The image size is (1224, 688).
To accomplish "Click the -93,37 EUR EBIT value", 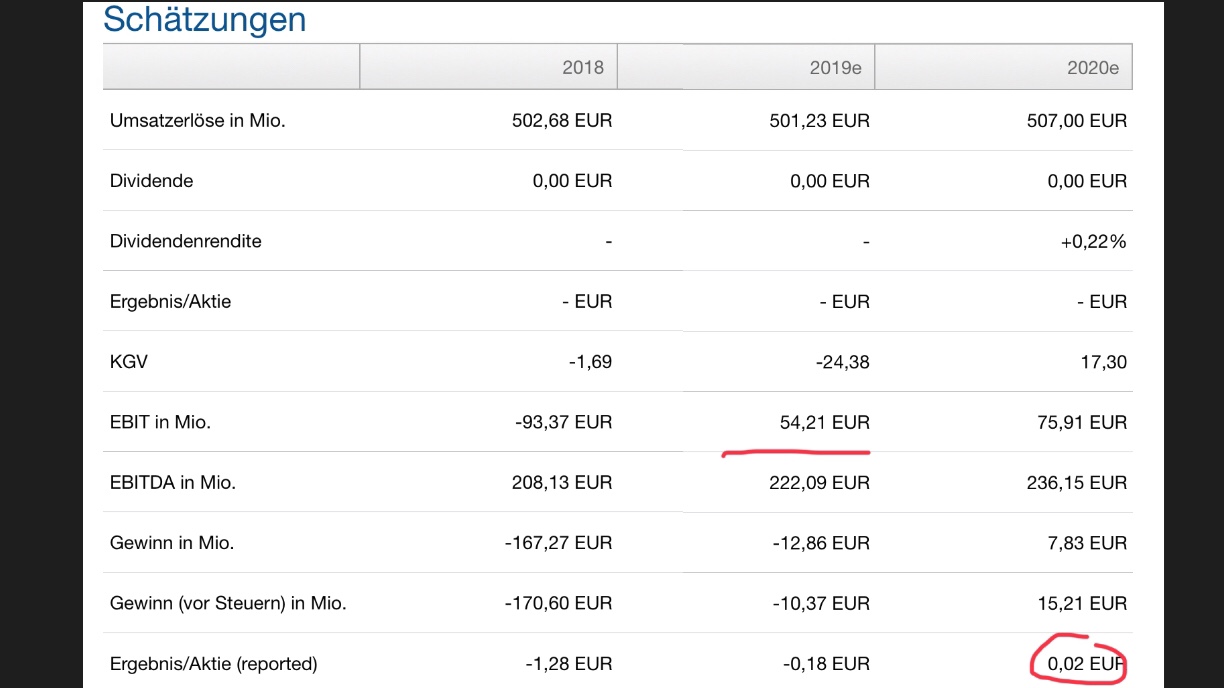I will click(562, 422).
